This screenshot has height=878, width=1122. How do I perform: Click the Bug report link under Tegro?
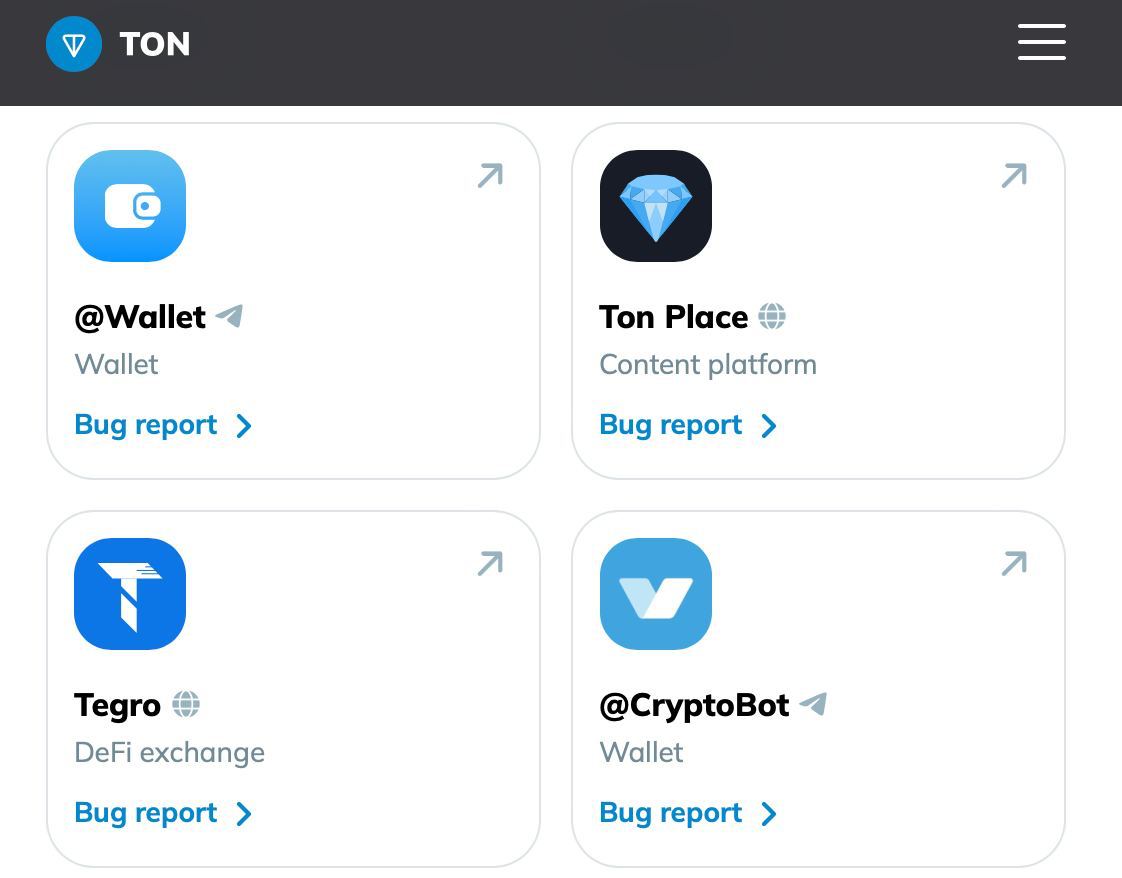point(146,813)
